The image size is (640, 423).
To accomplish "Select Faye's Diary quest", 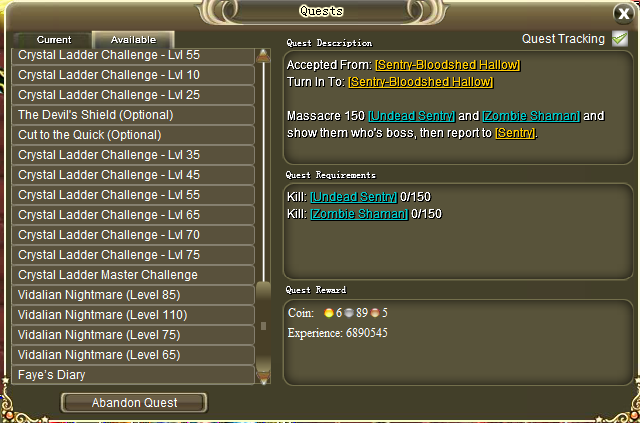I will tap(133, 375).
